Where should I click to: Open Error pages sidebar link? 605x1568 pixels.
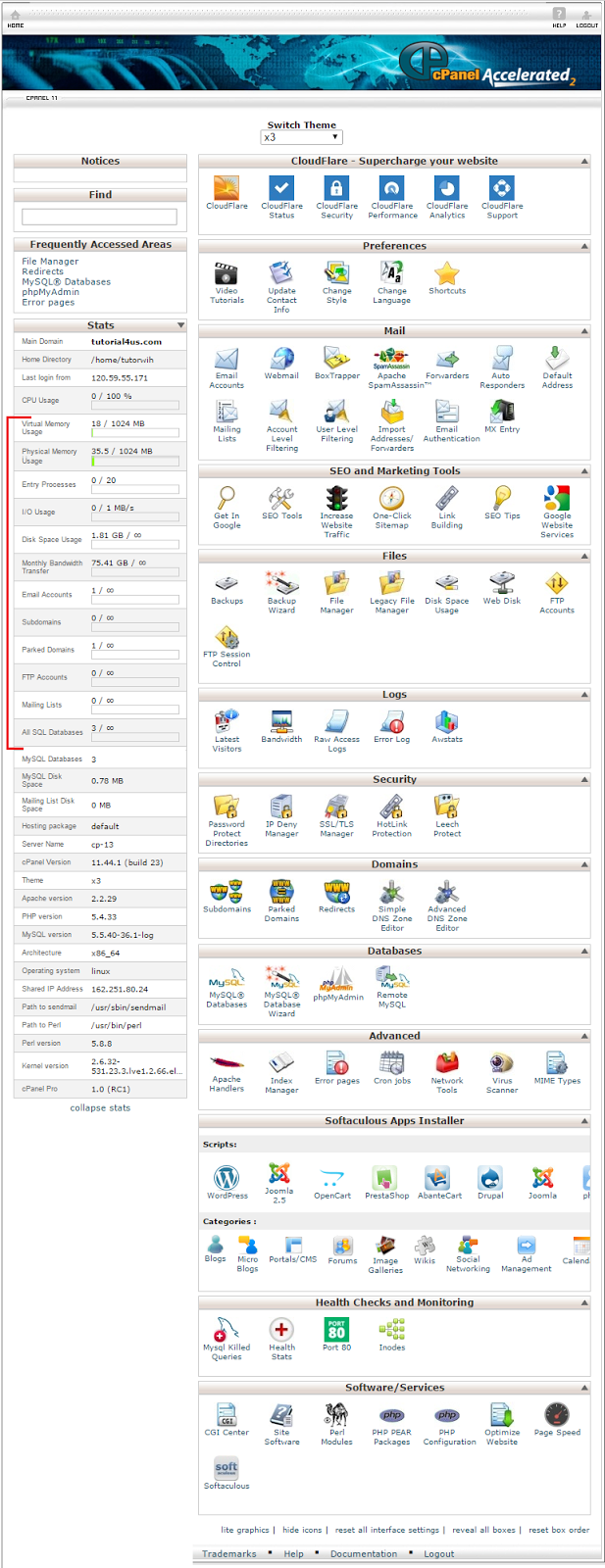click(48, 303)
